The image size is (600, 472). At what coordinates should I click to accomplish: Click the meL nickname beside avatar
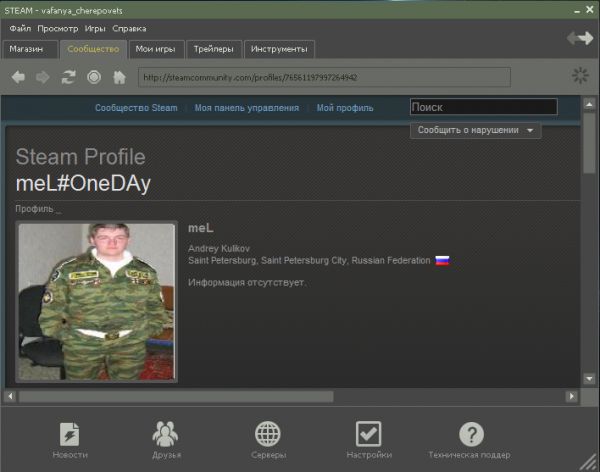click(201, 228)
